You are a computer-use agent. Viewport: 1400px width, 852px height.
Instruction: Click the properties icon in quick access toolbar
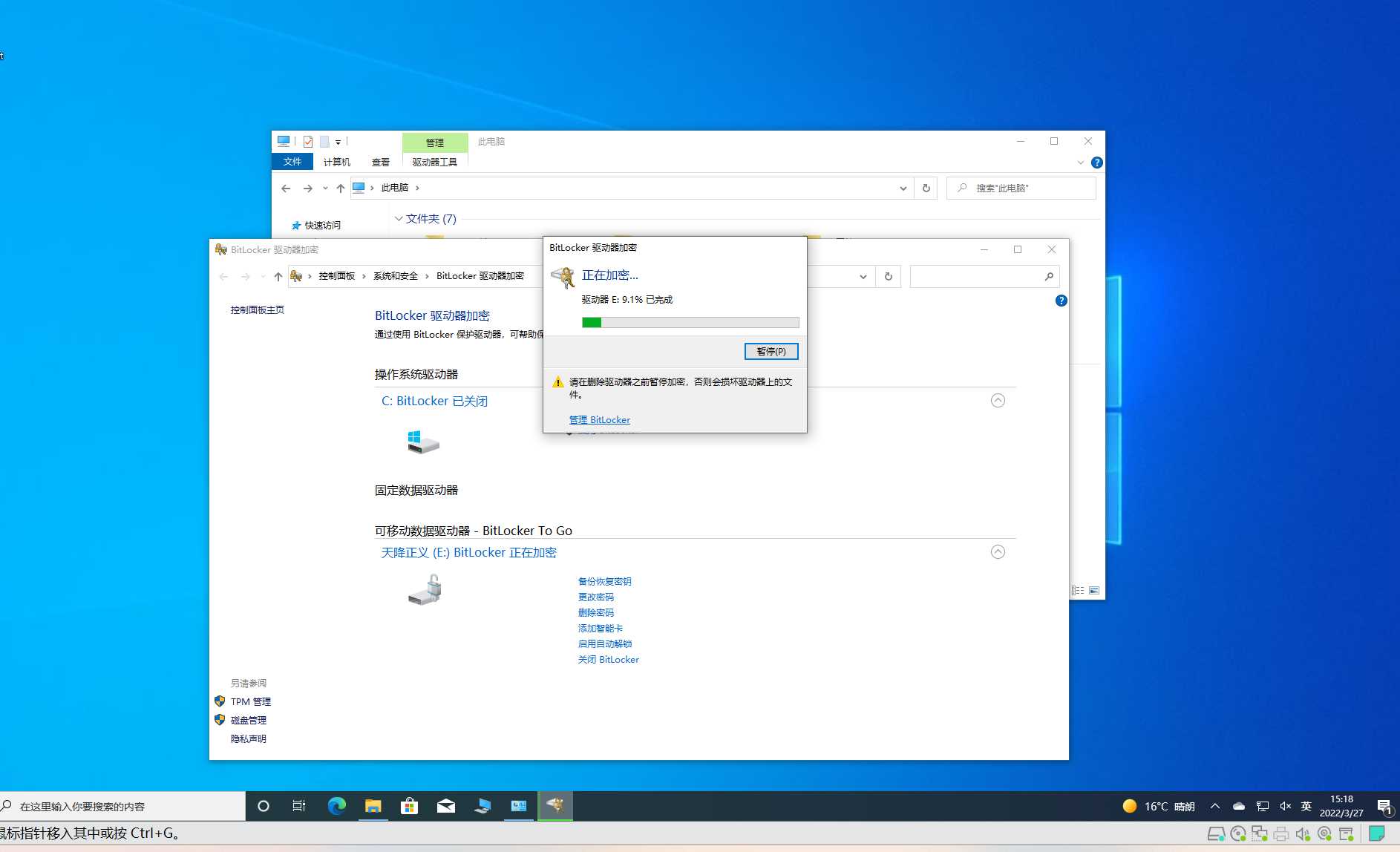point(308,141)
